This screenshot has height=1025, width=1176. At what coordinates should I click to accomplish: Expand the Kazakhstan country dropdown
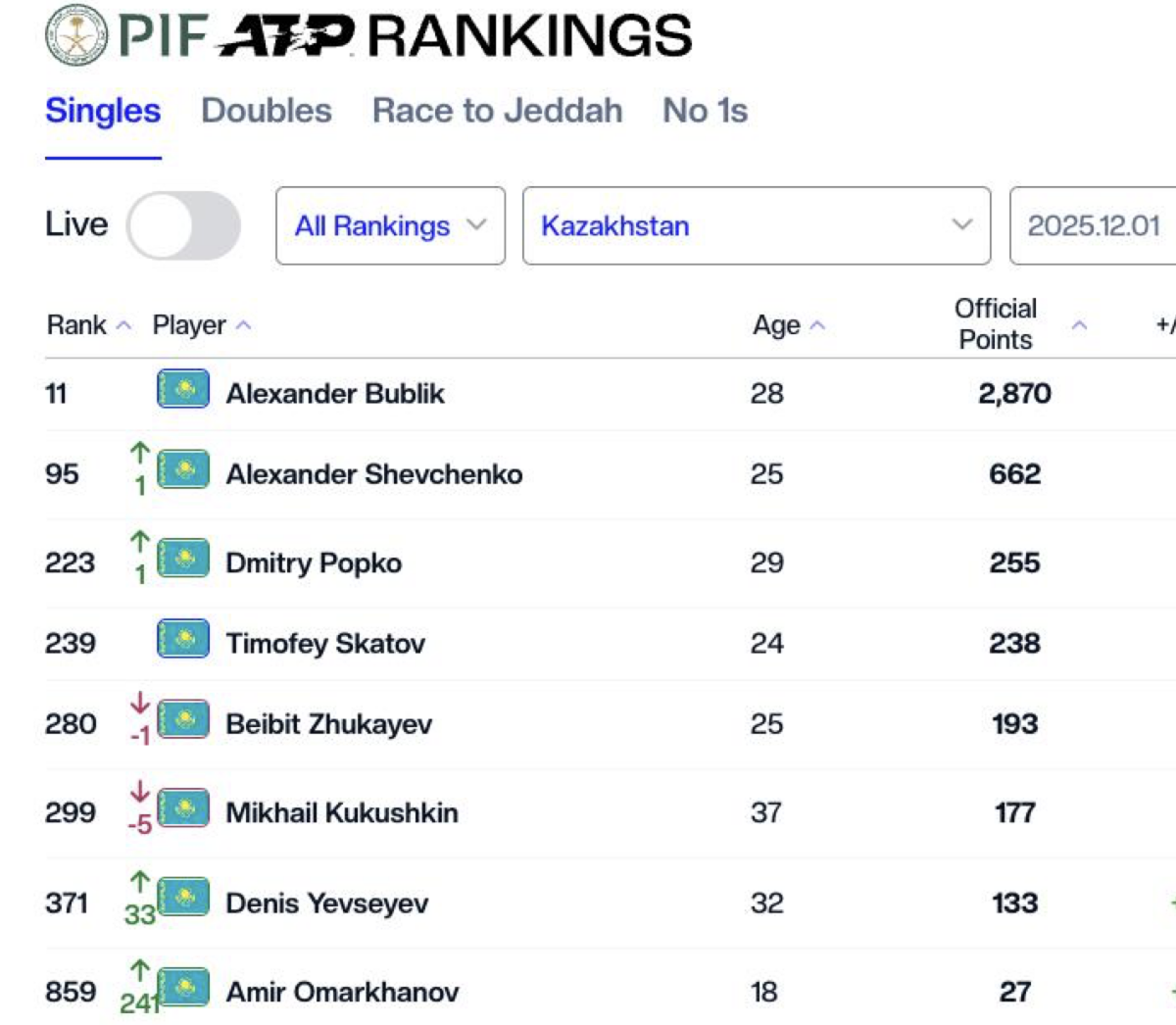click(756, 225)
